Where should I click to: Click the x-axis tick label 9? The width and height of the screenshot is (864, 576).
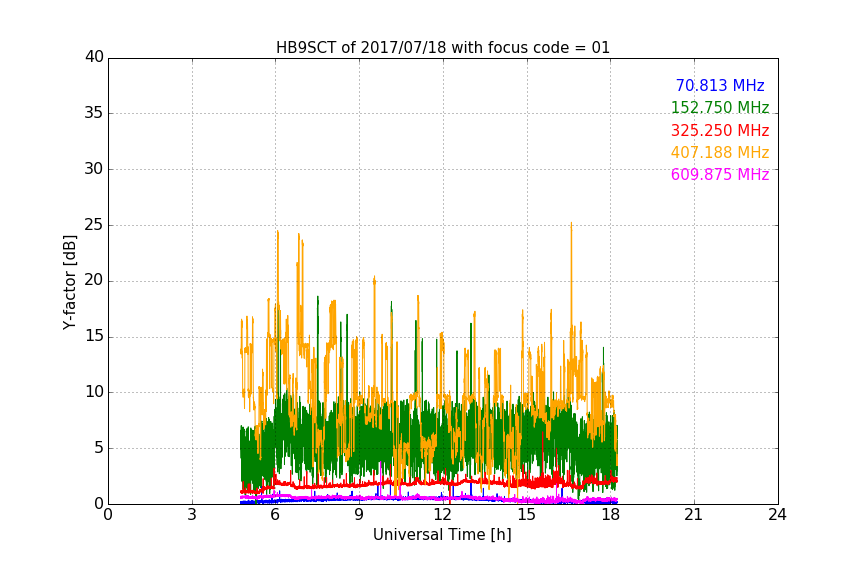[359, 515]
